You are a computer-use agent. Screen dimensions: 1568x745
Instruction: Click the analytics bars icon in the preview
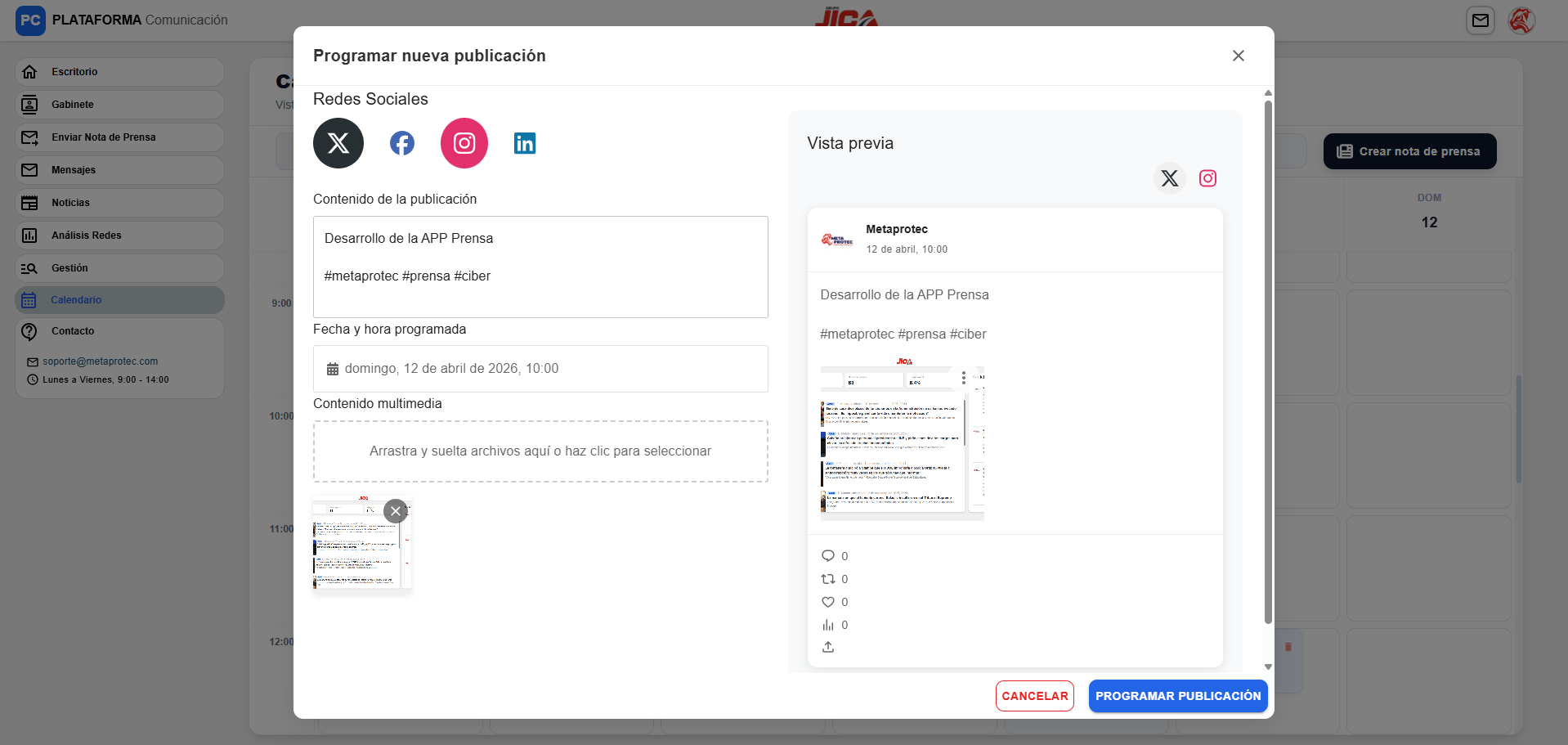coord(828,624)
